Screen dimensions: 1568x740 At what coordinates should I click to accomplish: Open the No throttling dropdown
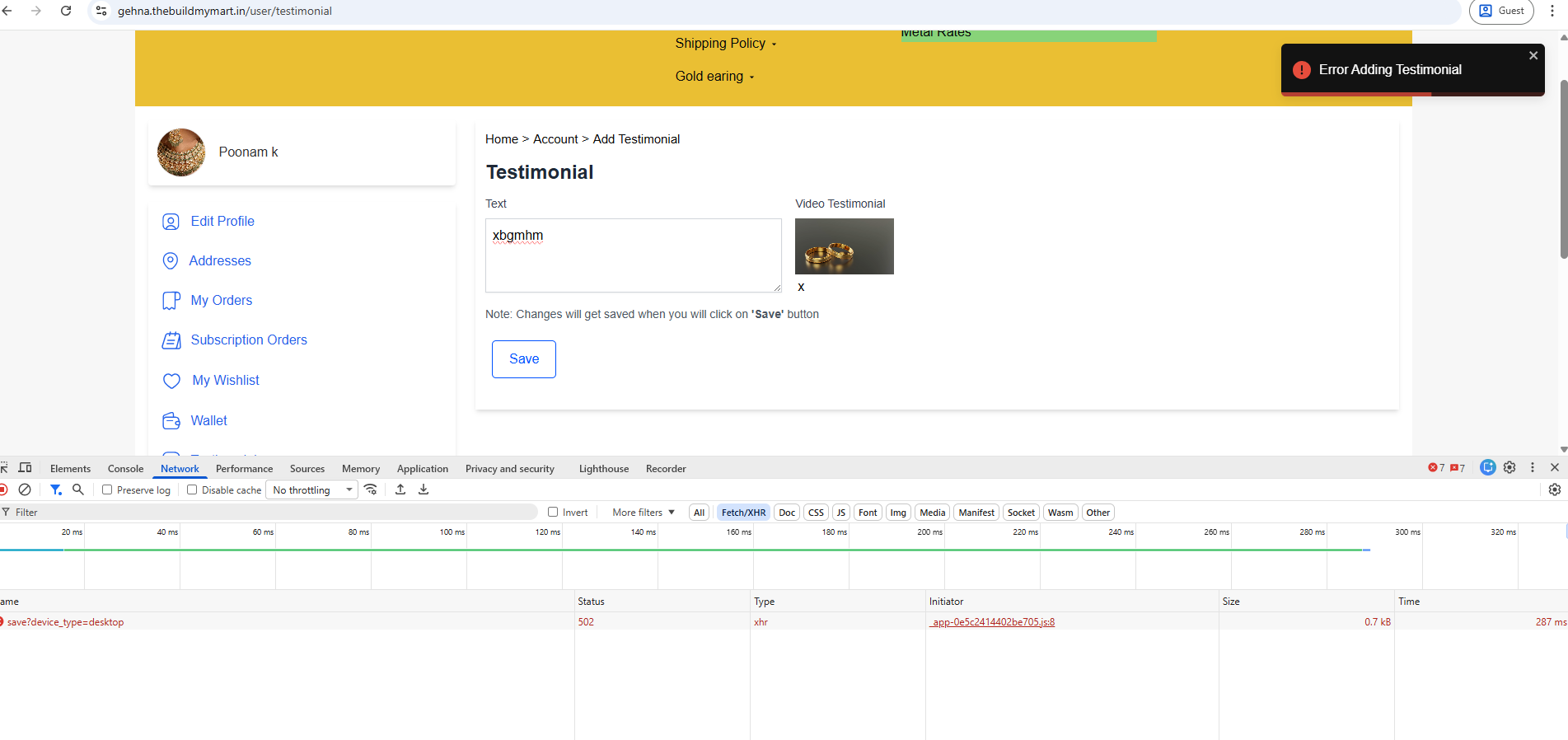pos(312,489)
